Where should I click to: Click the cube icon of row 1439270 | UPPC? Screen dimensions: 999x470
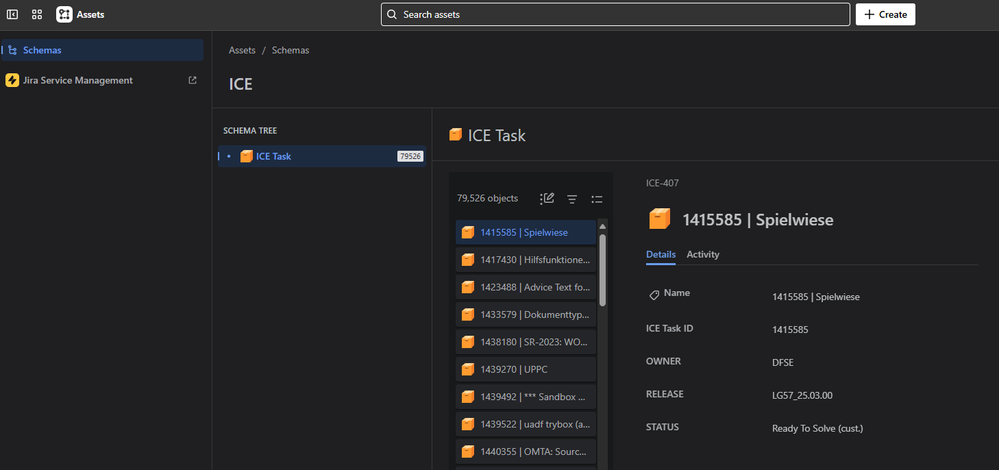[468, 369]
